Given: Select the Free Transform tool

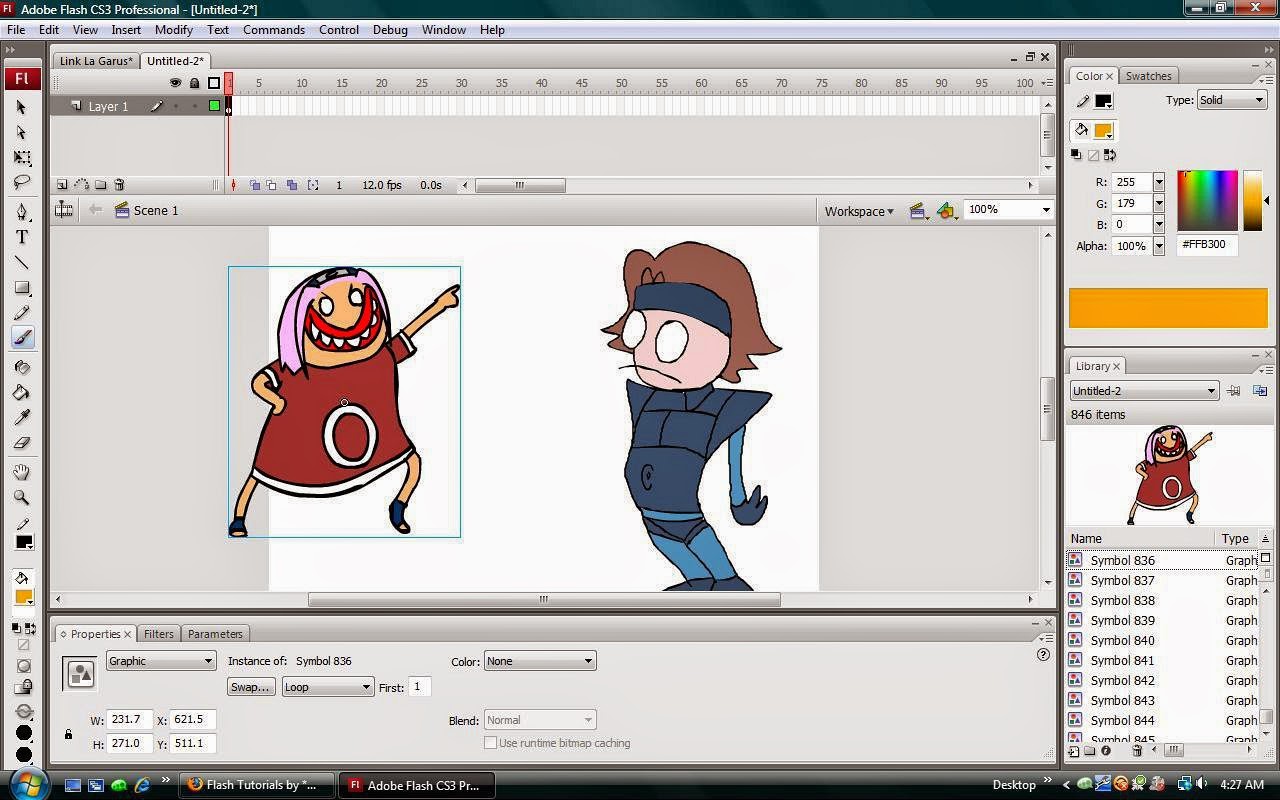Looking at the screenshot, I should coord(22,158).
